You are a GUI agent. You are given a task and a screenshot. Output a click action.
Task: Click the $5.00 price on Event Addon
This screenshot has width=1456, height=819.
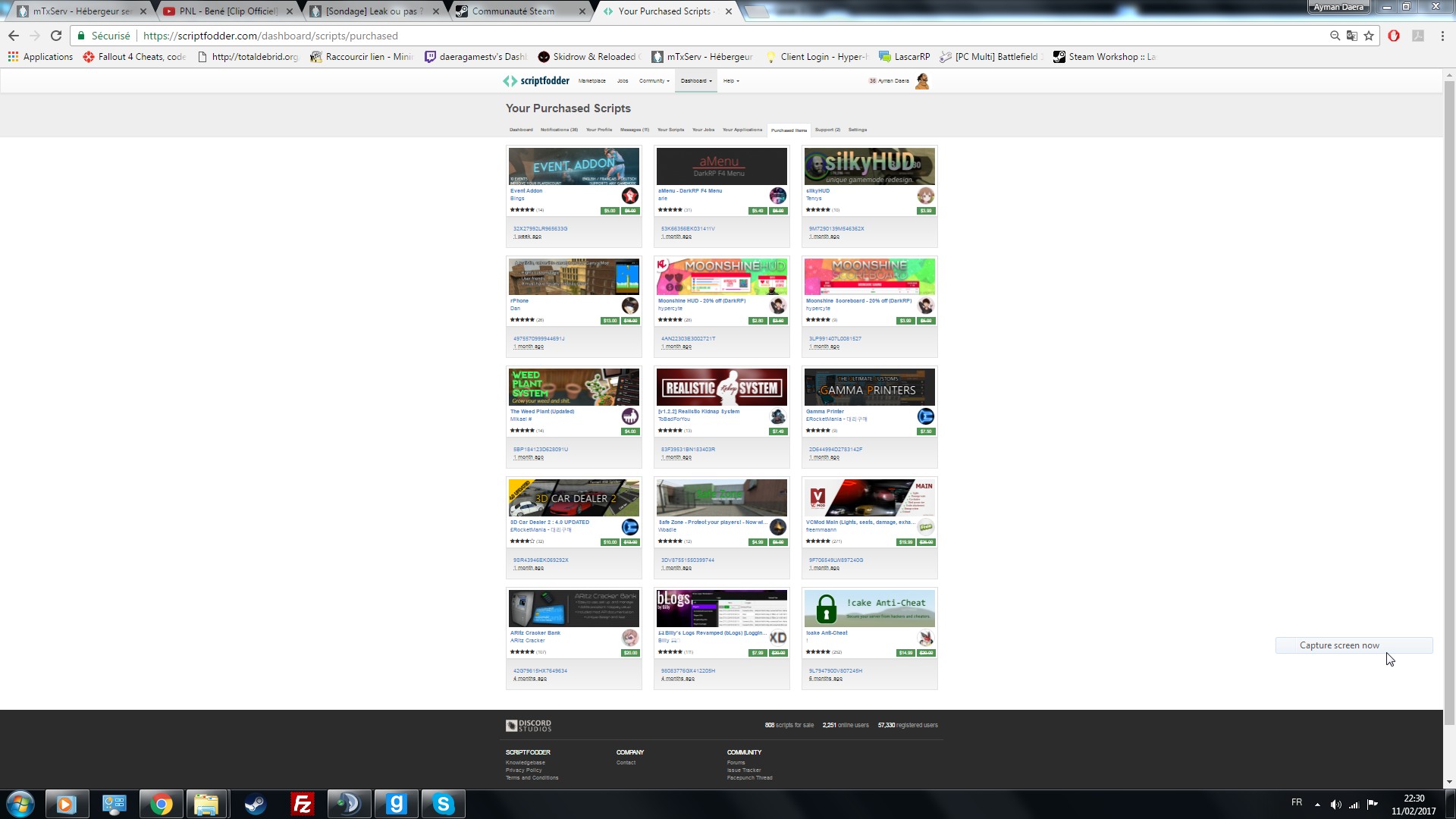coord(610,211)
